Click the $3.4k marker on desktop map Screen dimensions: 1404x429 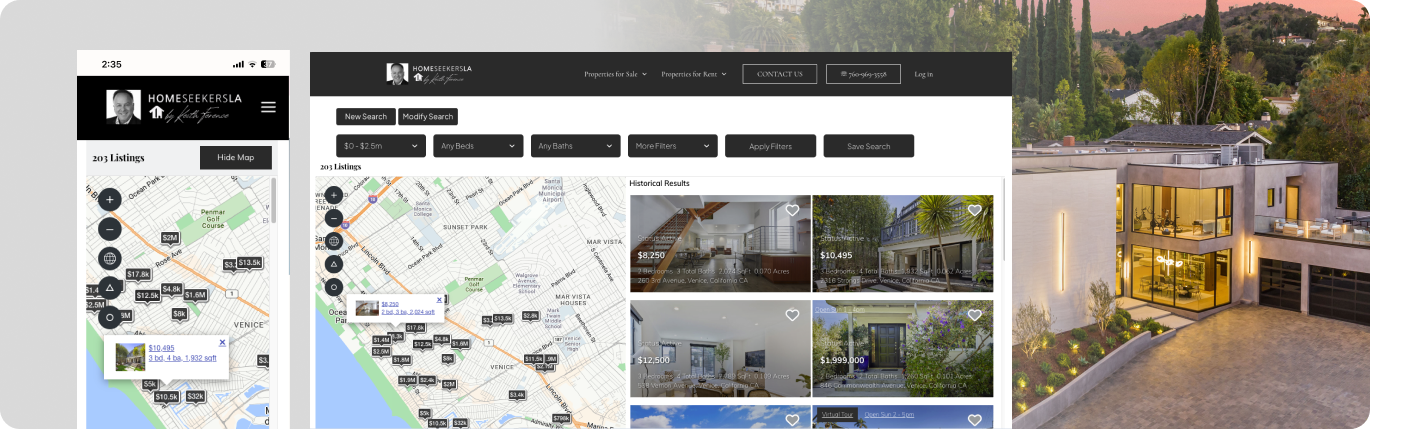coord(517,395)
